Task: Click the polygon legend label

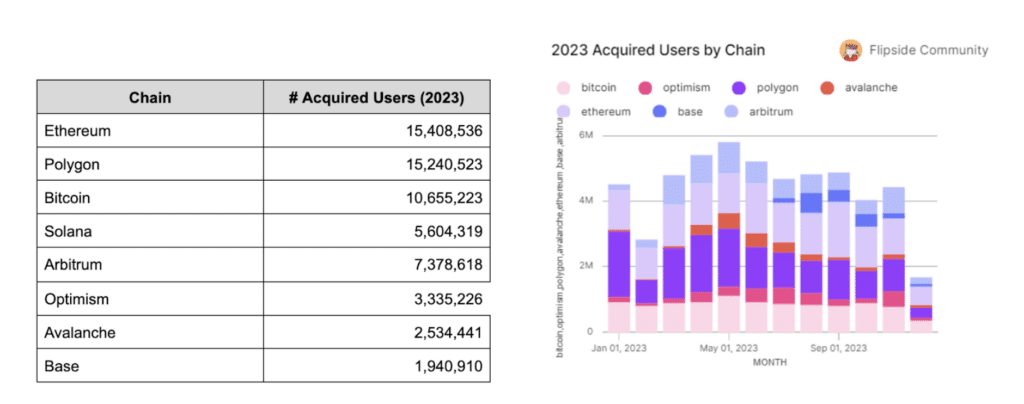Action: [x=777, y=87]
